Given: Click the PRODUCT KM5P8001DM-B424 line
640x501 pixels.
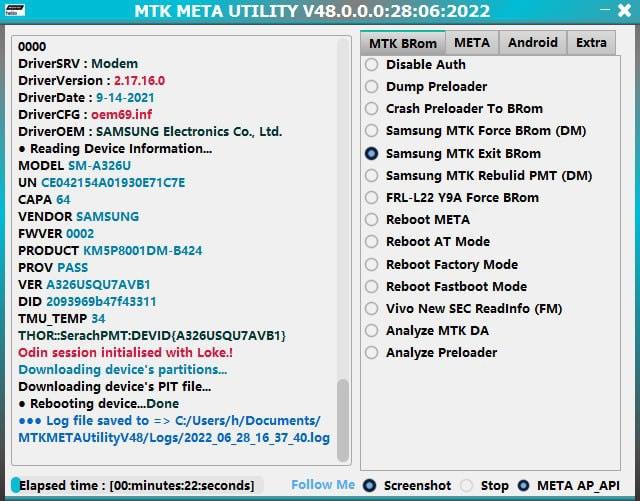Looking at the screenshot, I should point(110,251).
